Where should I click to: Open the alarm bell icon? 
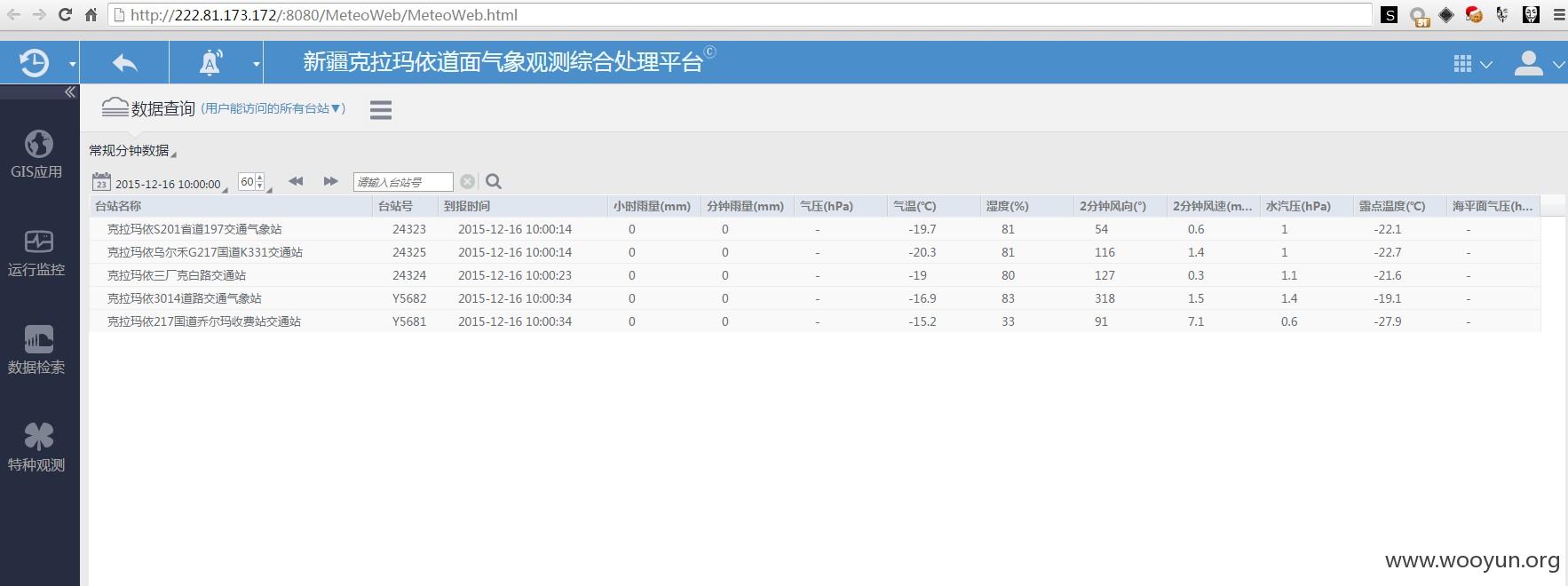[x=210, y=62]
